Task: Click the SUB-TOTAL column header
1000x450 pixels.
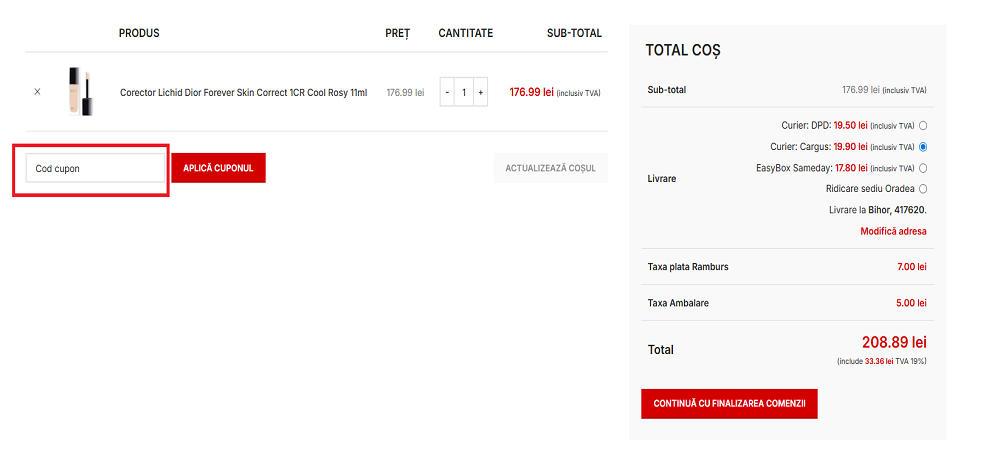Action: click(x=574, y=33)
